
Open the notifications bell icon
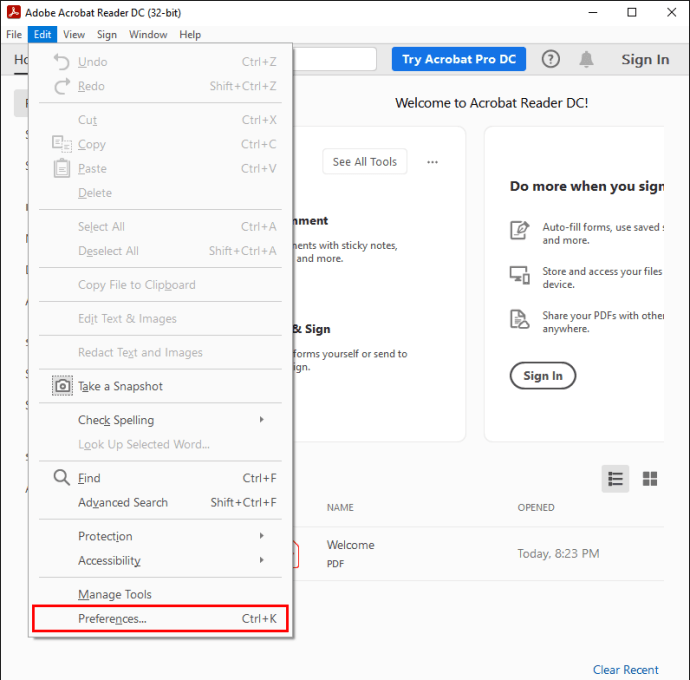(586, 59)
